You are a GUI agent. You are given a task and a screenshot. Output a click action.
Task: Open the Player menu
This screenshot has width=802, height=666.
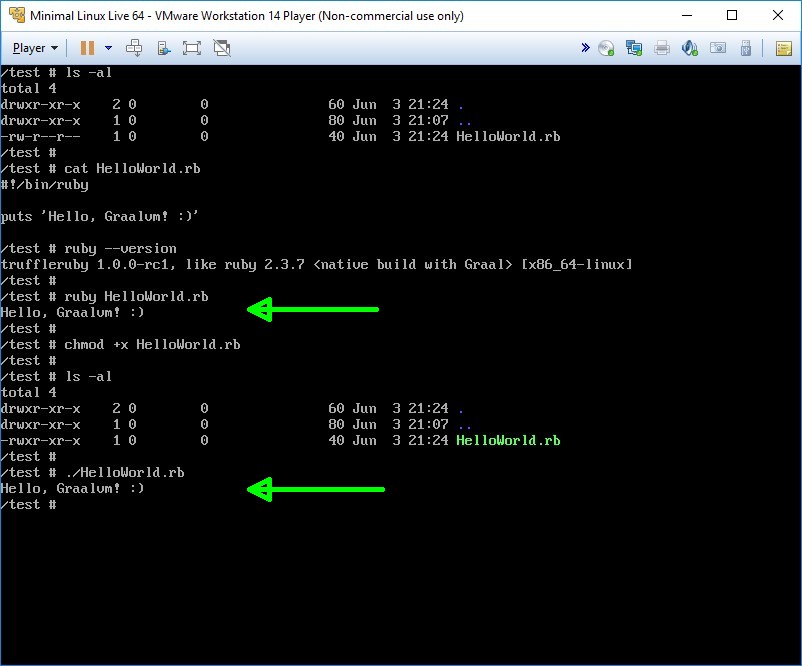(35, 48)
